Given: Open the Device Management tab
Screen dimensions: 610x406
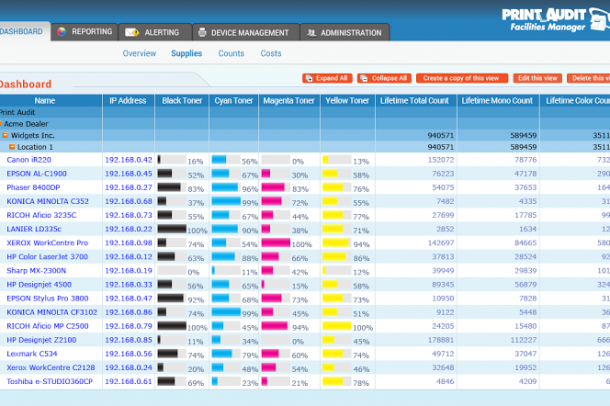Looking at the screenshot, I should pos(245,32).
